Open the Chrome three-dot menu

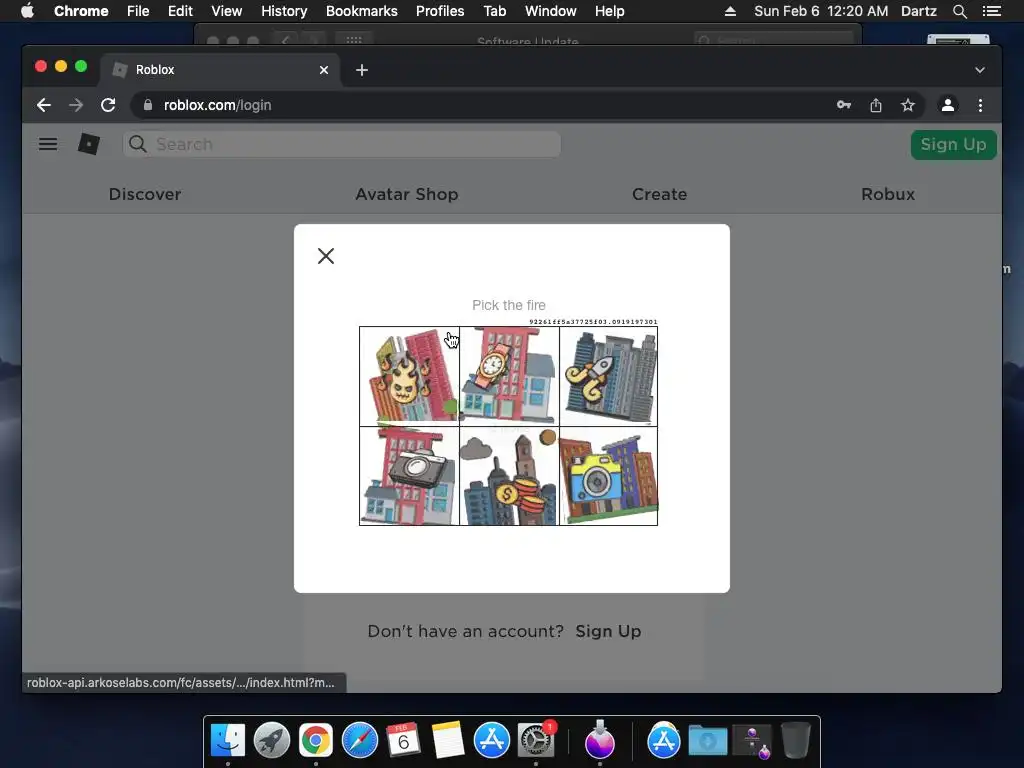coord(980,105)
